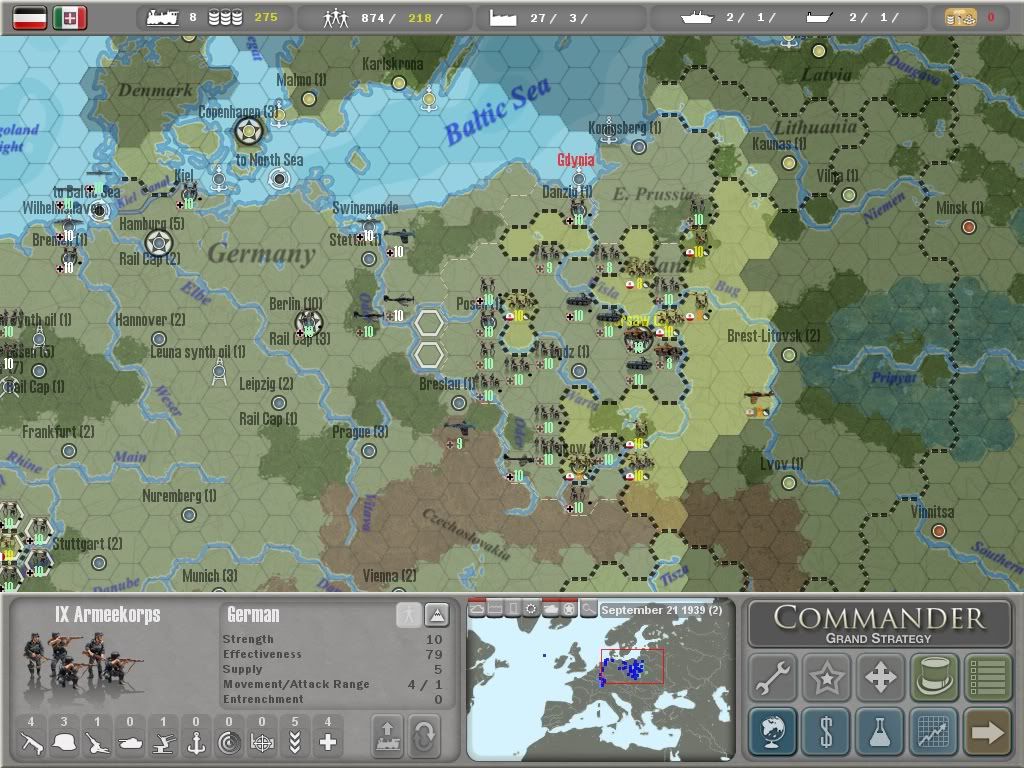Click the chevrons experience icon
The height and width of the screenshot is (768, 1024).
coord(295,742)
